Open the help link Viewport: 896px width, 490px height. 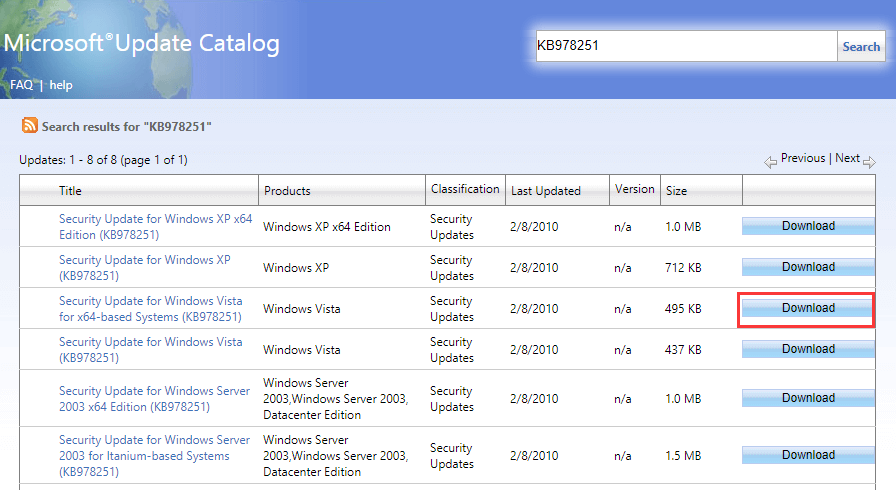(x=61, y=85)
